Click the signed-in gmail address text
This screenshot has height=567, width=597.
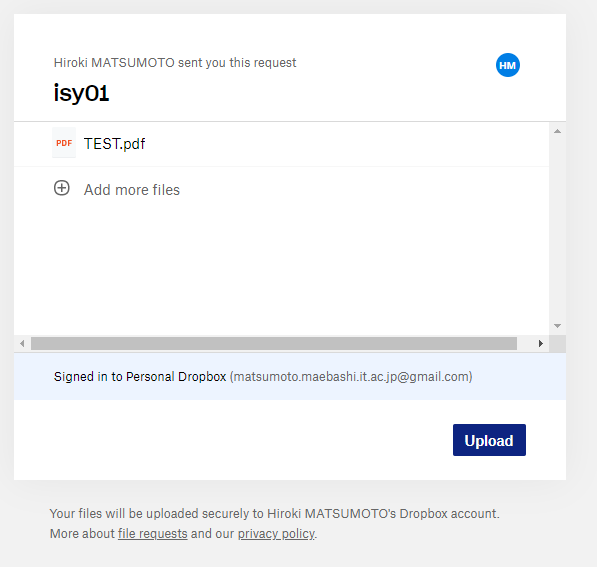point(351,377)
